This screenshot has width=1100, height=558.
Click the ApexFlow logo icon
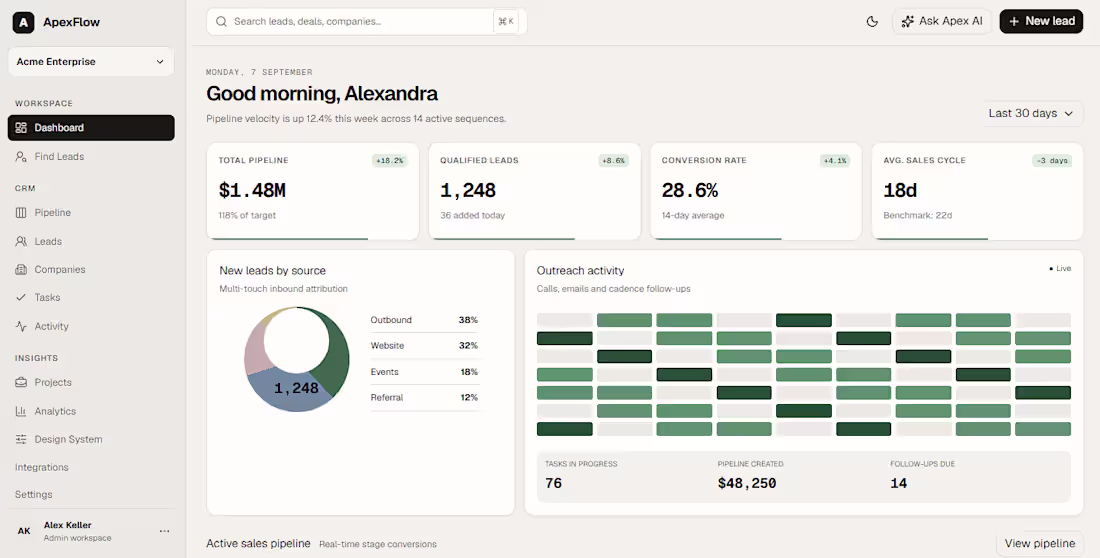tap(23, 22)
